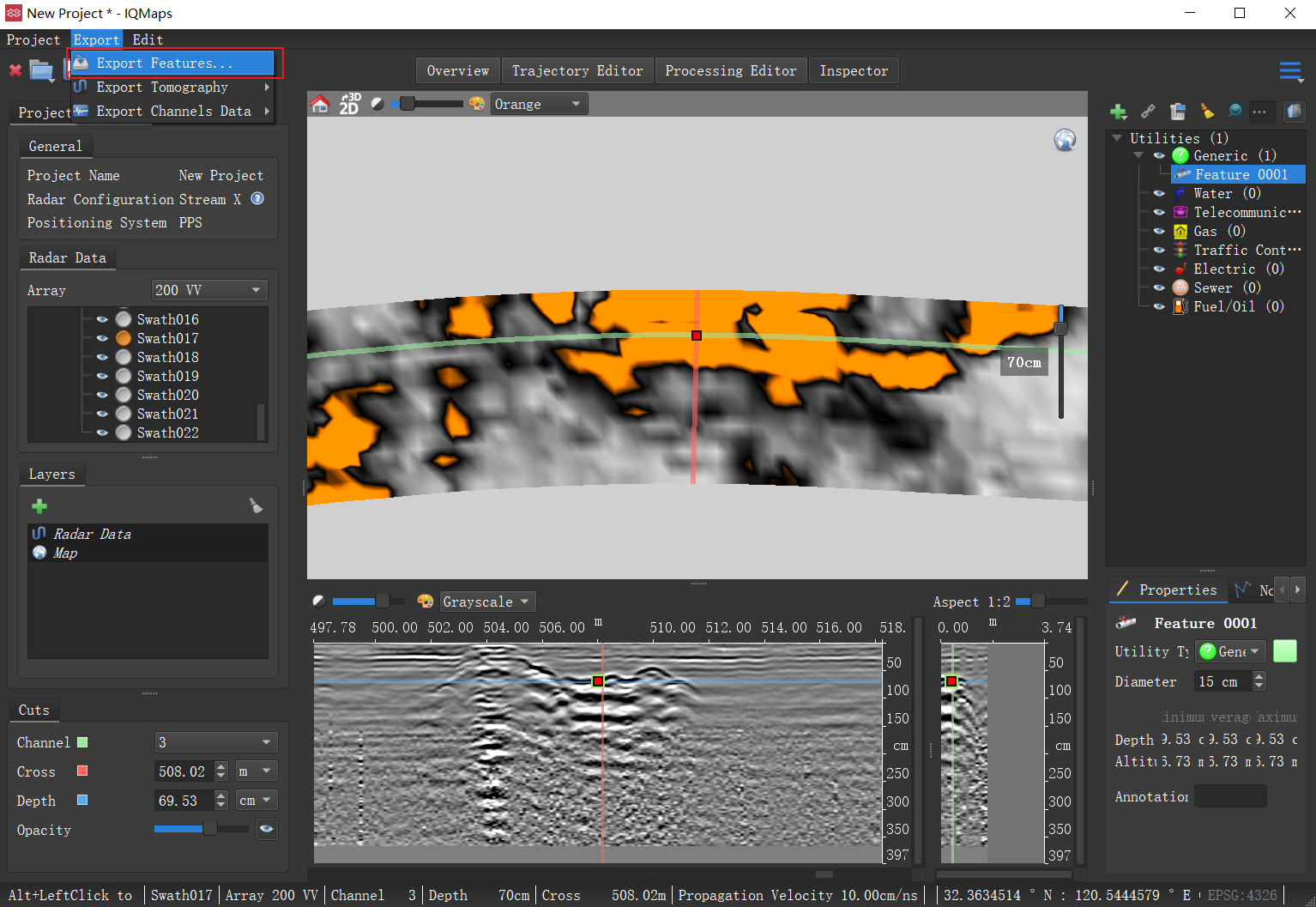The width and height of the screenshot is (1316, 907).
Task: Toggle visibility eye of Swath019
Action: click(x=102, y=376)
